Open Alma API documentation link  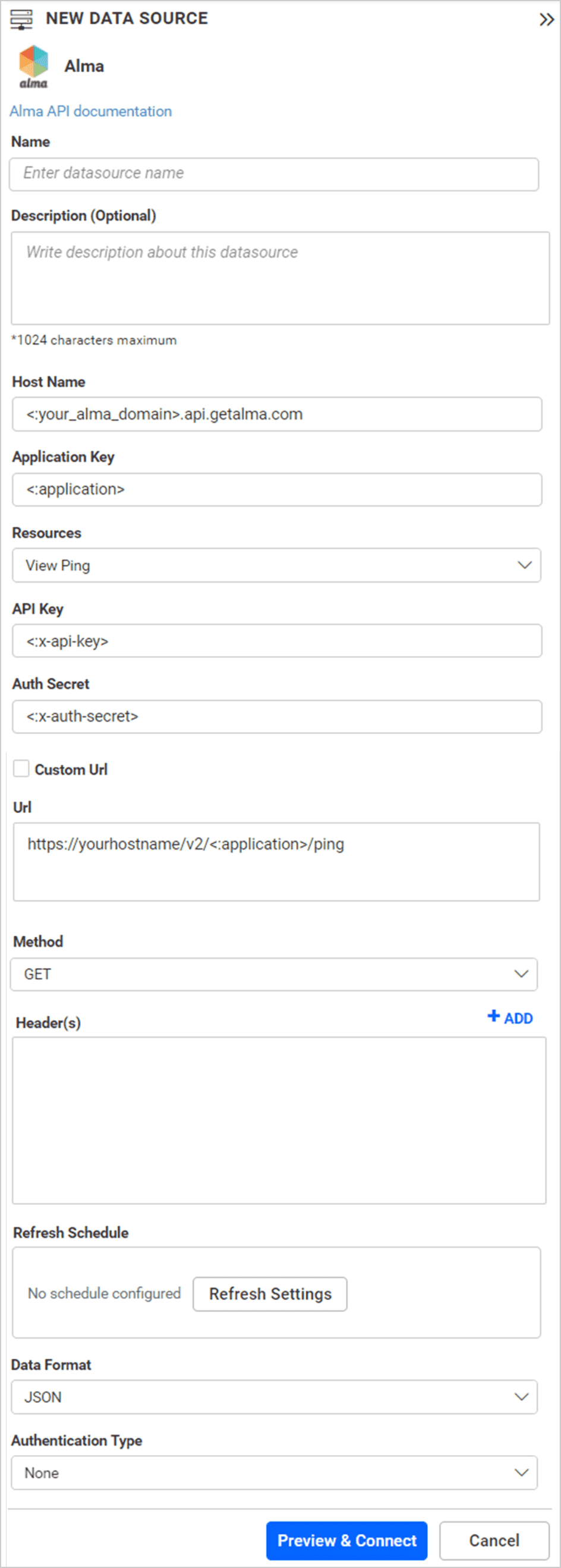click(91, 111)
